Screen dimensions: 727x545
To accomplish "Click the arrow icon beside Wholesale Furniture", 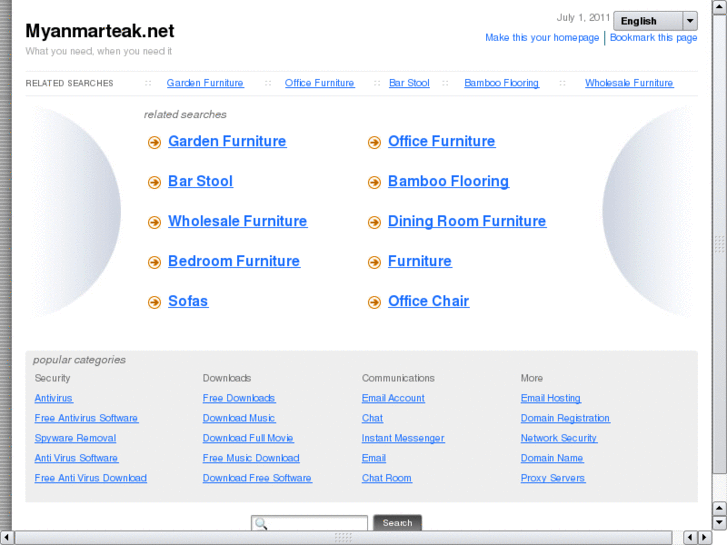I will click(154, 223).
